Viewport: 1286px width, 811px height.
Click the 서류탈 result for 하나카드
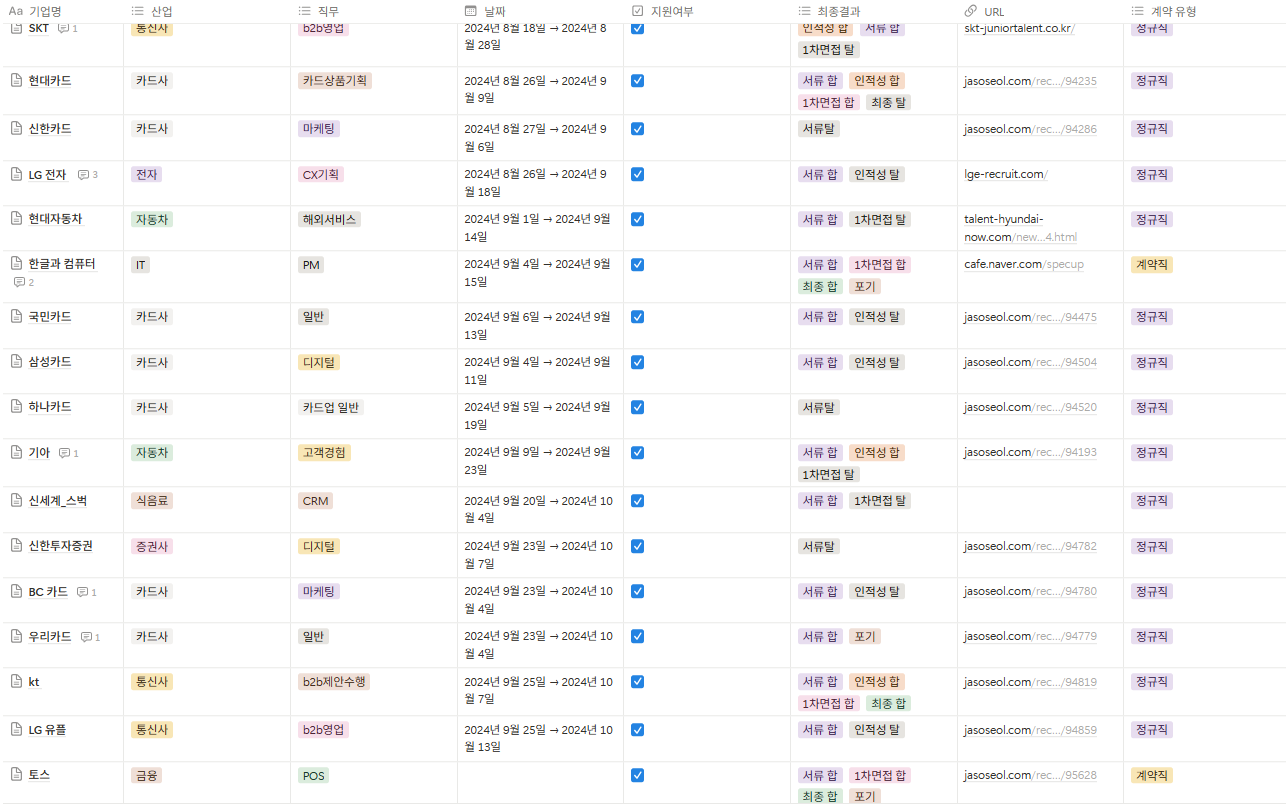click(819, 408)
